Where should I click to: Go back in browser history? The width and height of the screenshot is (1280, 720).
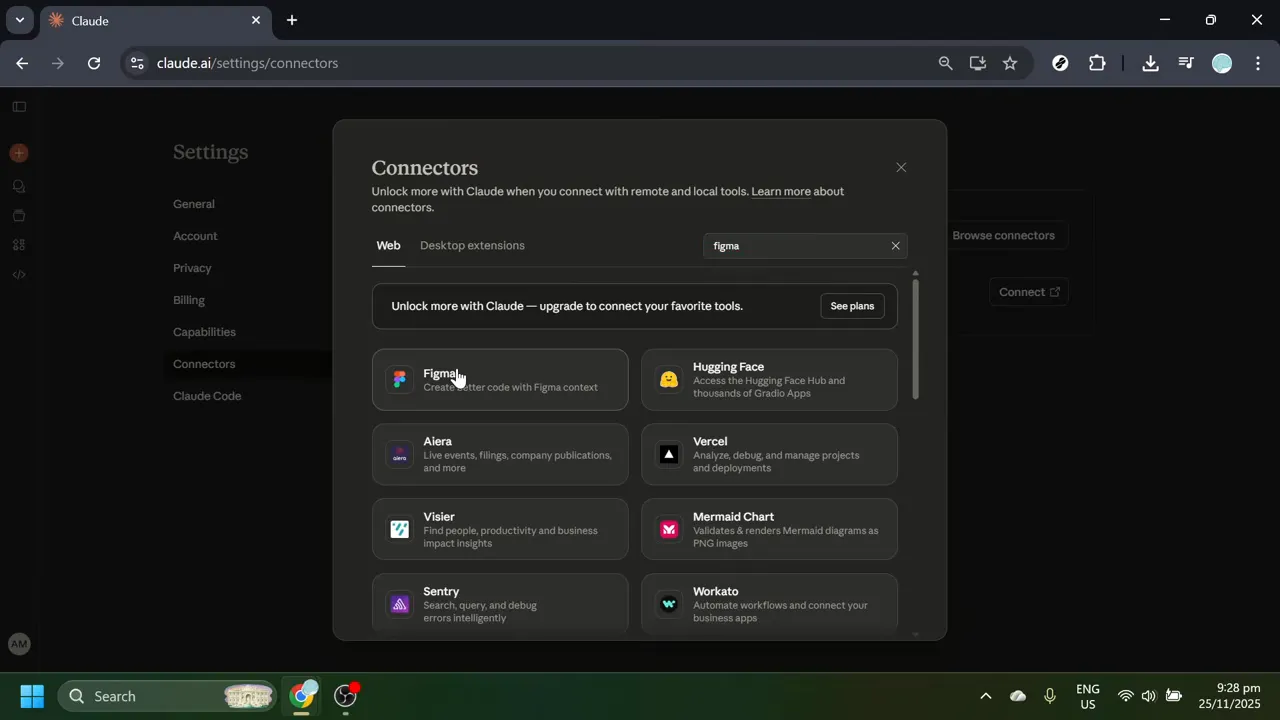pos(22,63)
